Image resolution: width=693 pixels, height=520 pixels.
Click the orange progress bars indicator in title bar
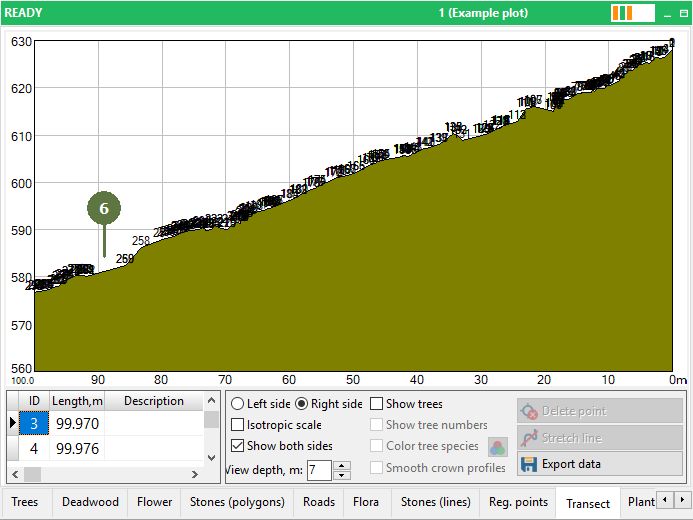[x=623, y=14]
